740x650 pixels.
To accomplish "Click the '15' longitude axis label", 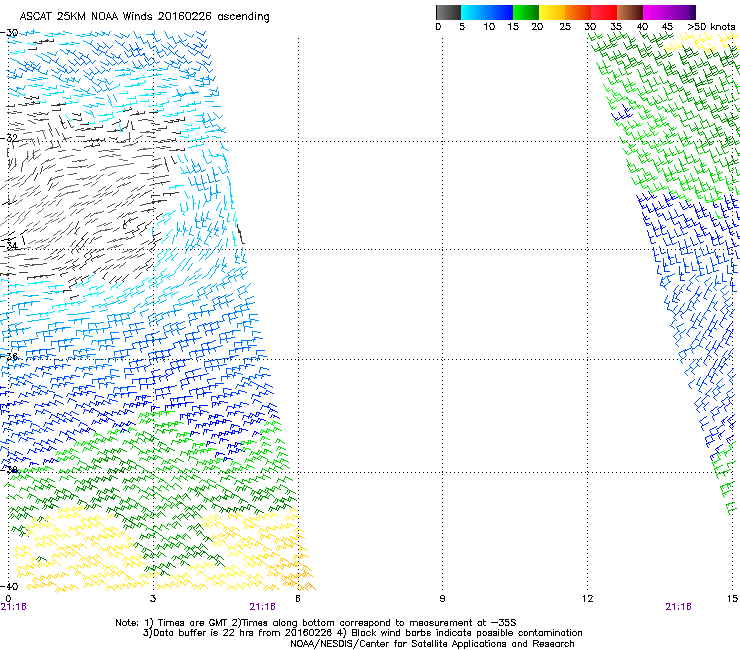I will [732, 599].
